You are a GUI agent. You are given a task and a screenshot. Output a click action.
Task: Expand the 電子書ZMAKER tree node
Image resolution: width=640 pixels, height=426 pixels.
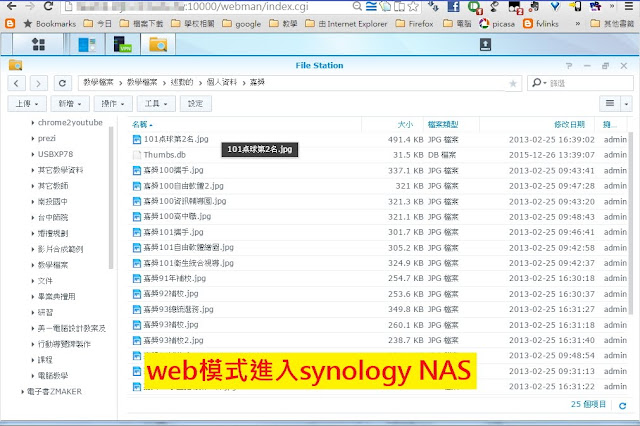tap(22, 392)
